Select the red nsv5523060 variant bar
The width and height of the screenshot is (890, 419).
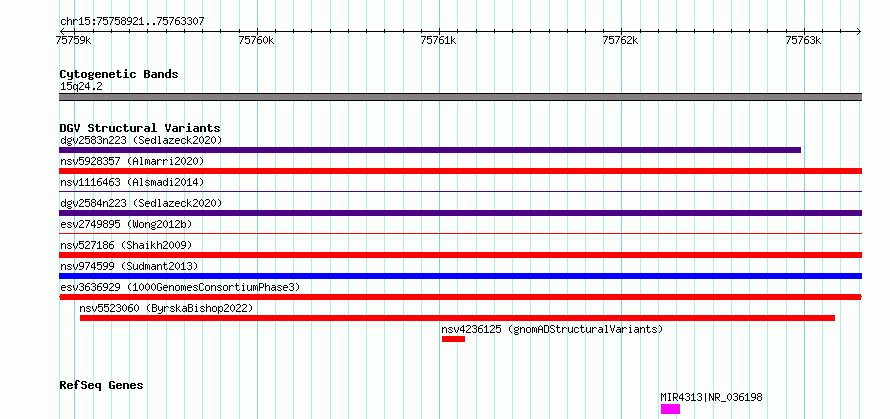click(x=457, y=318)
